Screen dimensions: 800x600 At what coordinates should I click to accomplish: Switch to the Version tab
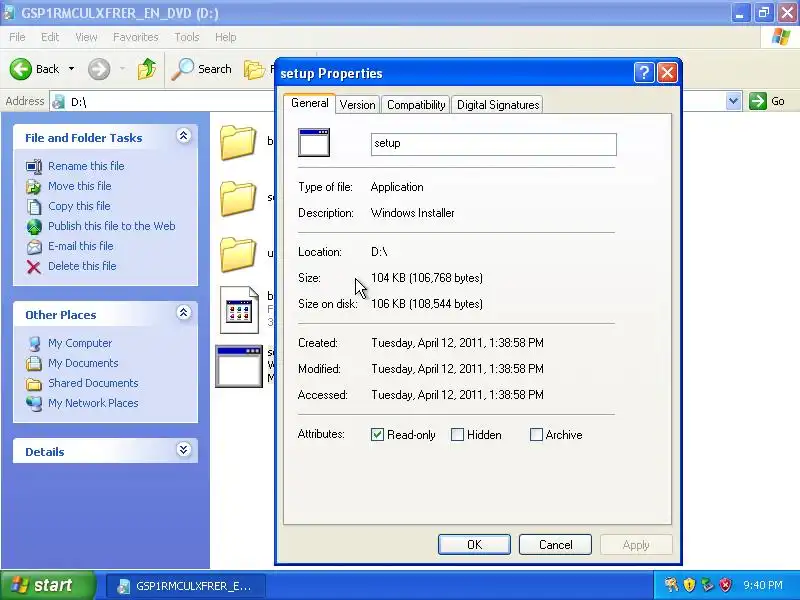(357, 105)
